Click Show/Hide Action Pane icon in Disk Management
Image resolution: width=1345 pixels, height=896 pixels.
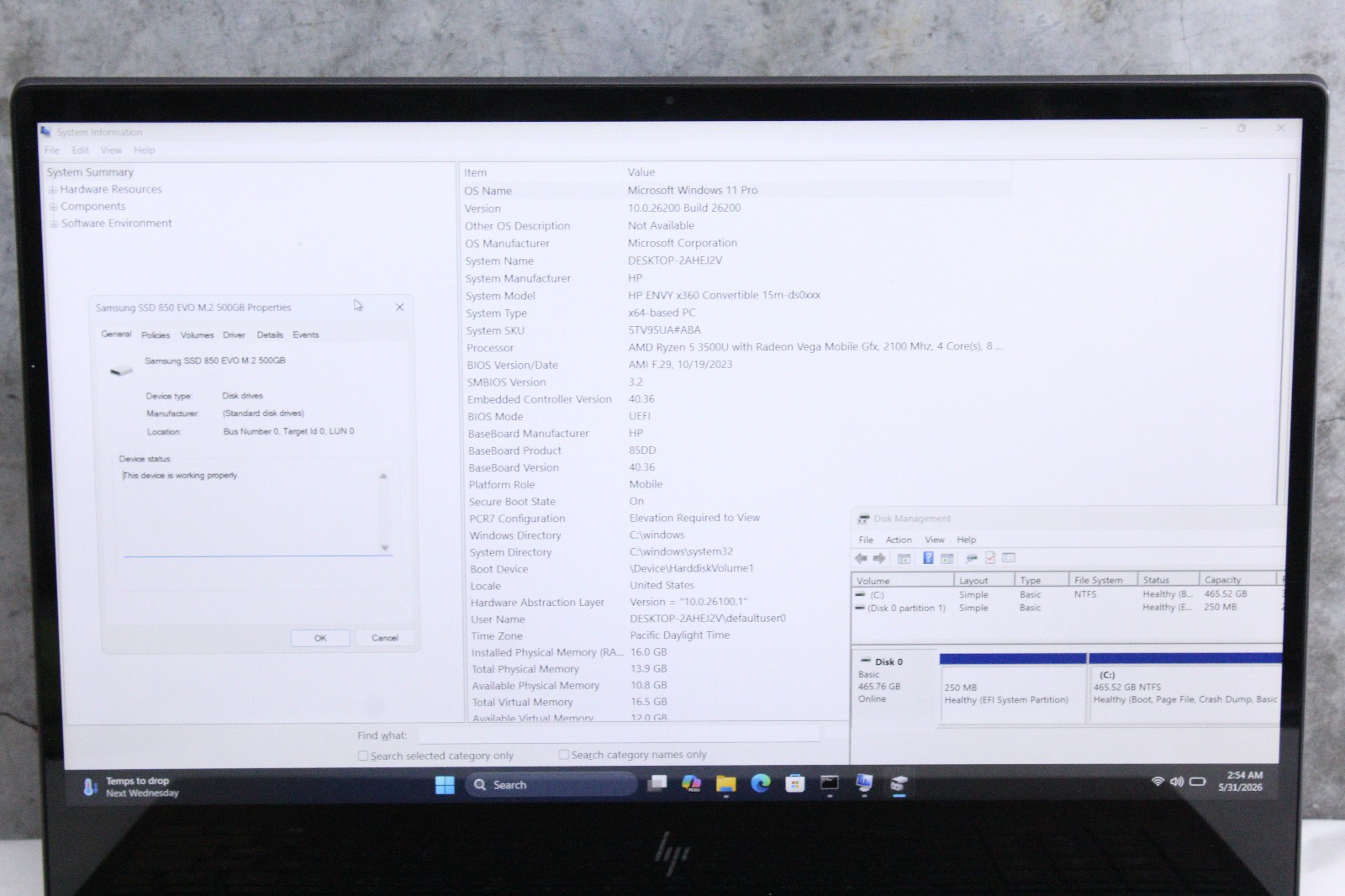(947, 558)
